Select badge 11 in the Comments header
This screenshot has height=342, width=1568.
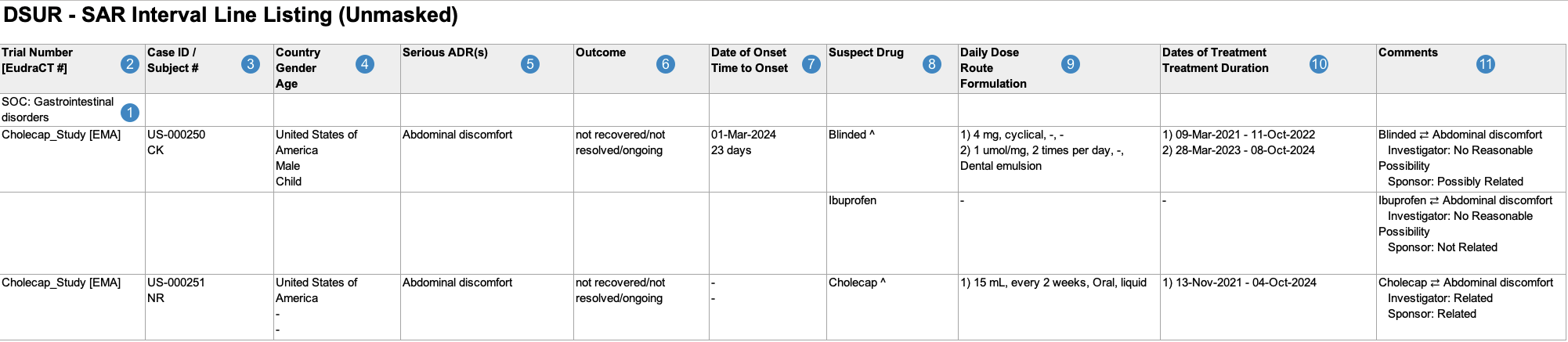pyautogui.click(x=1486, y=64)
